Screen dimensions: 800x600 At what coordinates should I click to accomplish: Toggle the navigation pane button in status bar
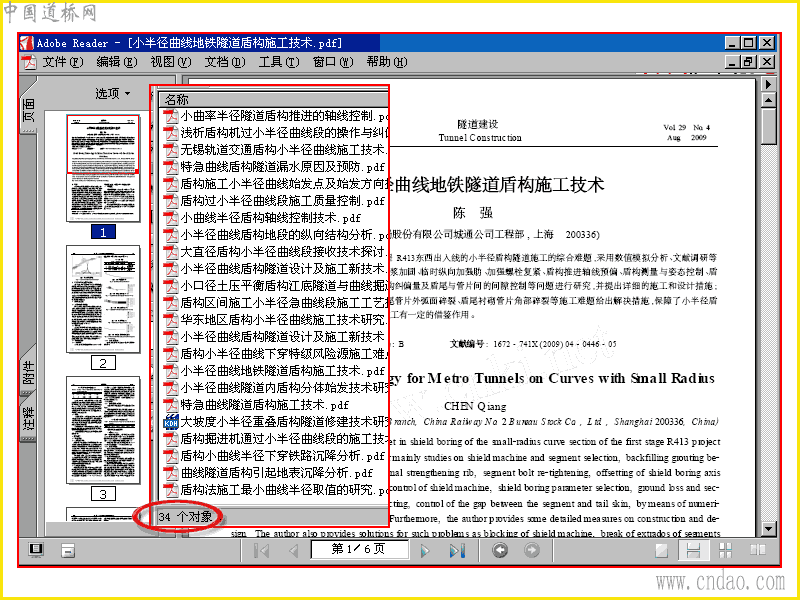tap(36, 550)
